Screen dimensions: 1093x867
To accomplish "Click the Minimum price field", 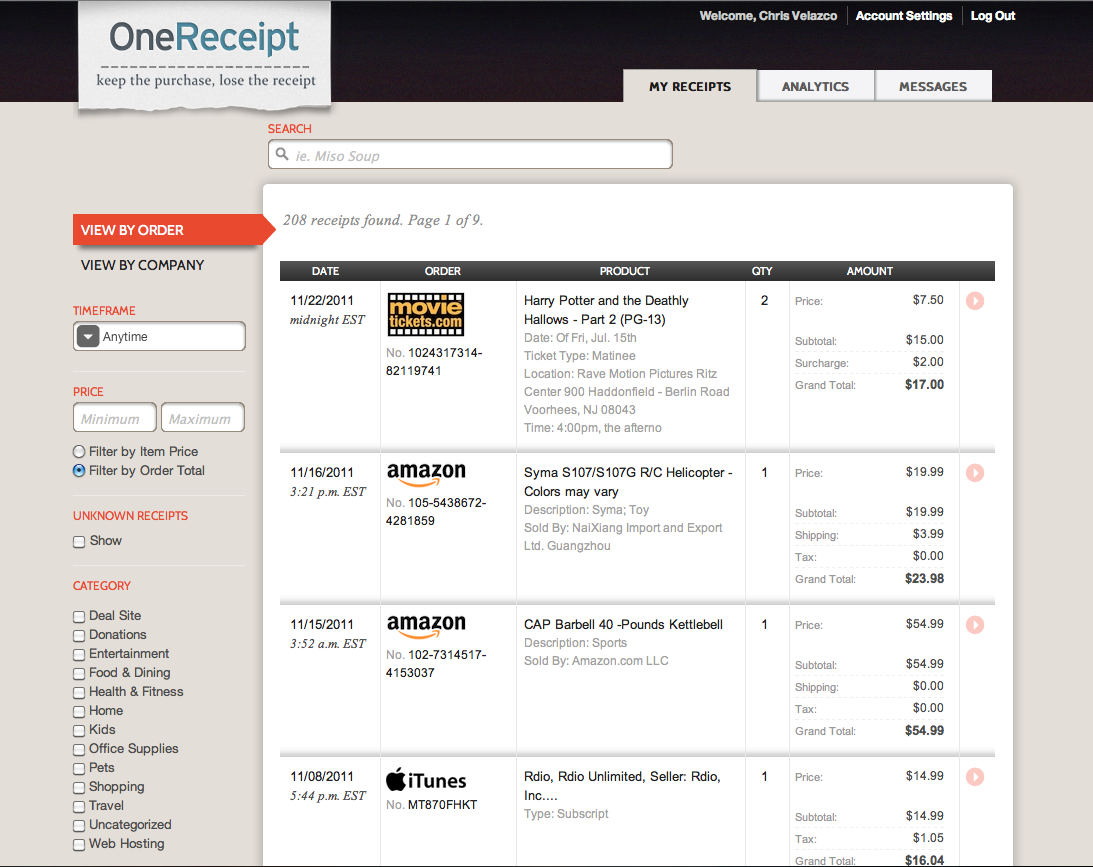I will pos(114,417).
